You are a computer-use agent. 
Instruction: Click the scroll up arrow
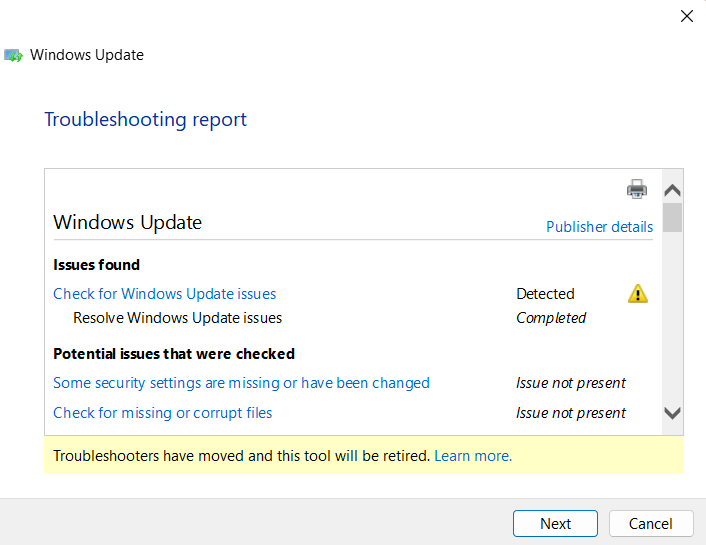click(672, 190)
